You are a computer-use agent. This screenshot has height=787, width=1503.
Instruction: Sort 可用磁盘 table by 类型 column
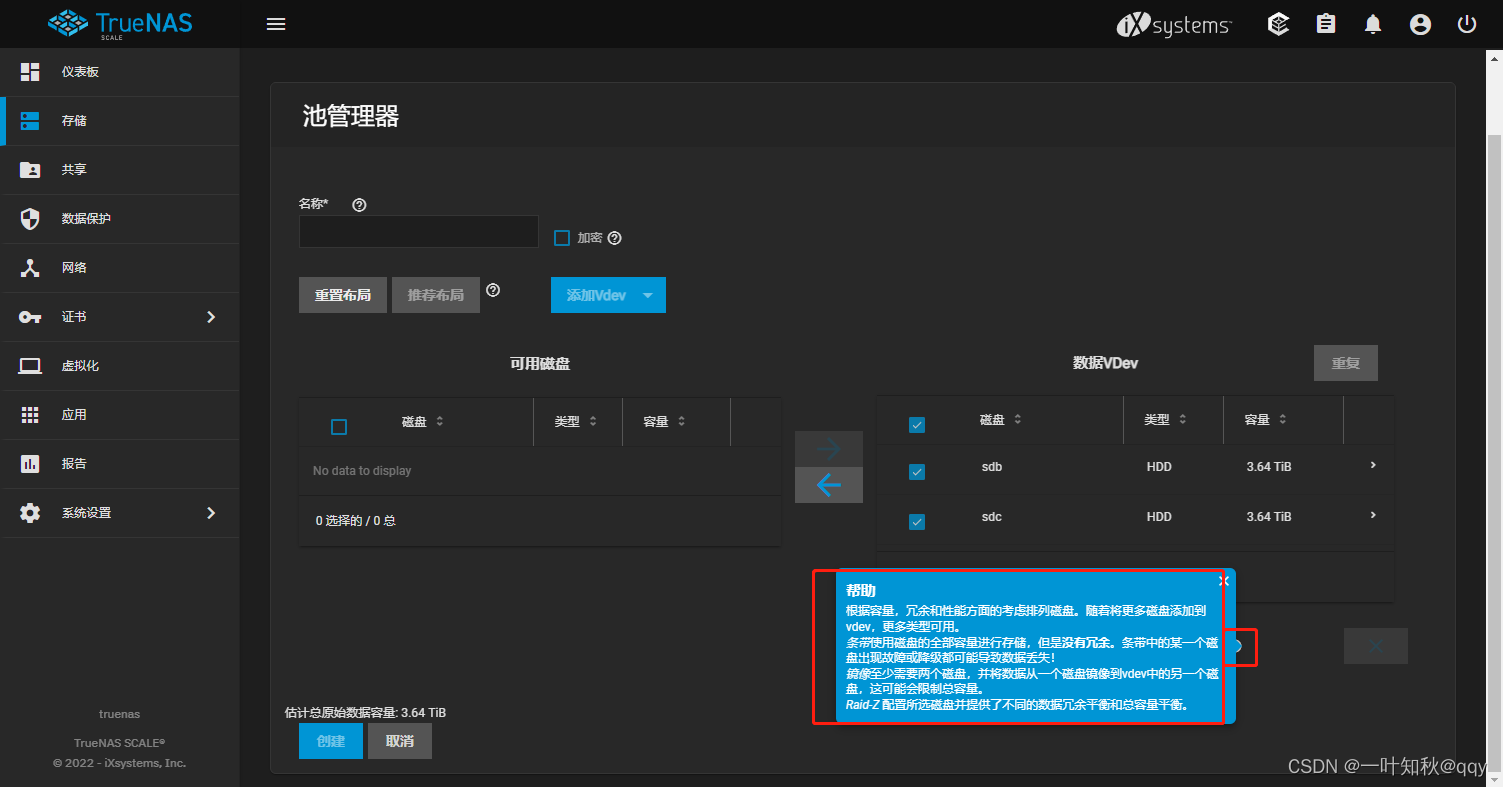coord(575,422)
